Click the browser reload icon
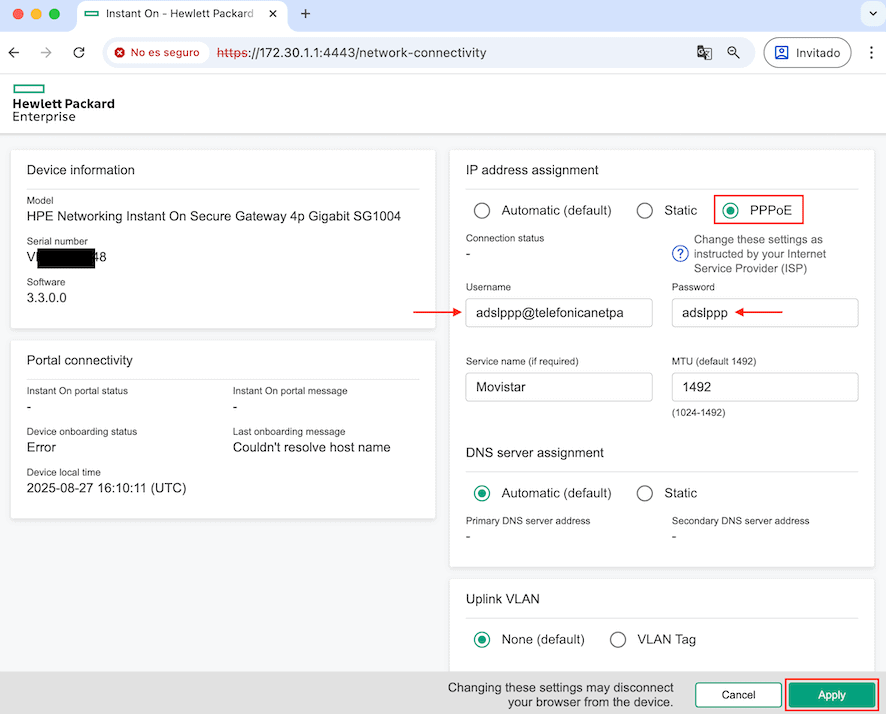 [79, 53]
